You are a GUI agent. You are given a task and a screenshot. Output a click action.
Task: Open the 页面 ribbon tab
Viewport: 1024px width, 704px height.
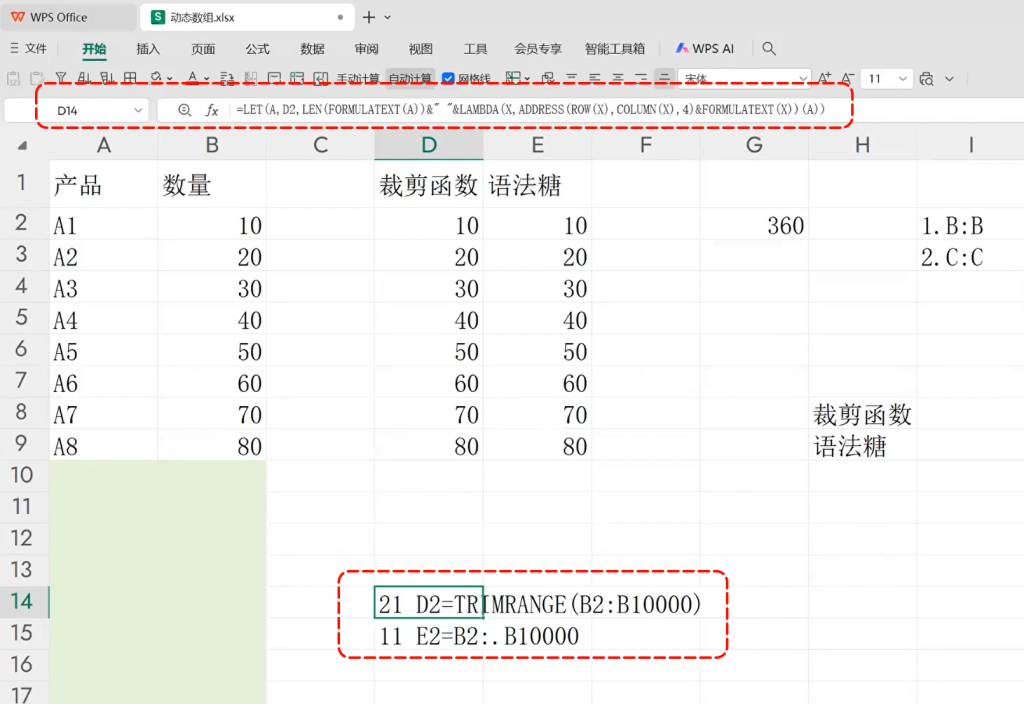(x=203, y=48)
